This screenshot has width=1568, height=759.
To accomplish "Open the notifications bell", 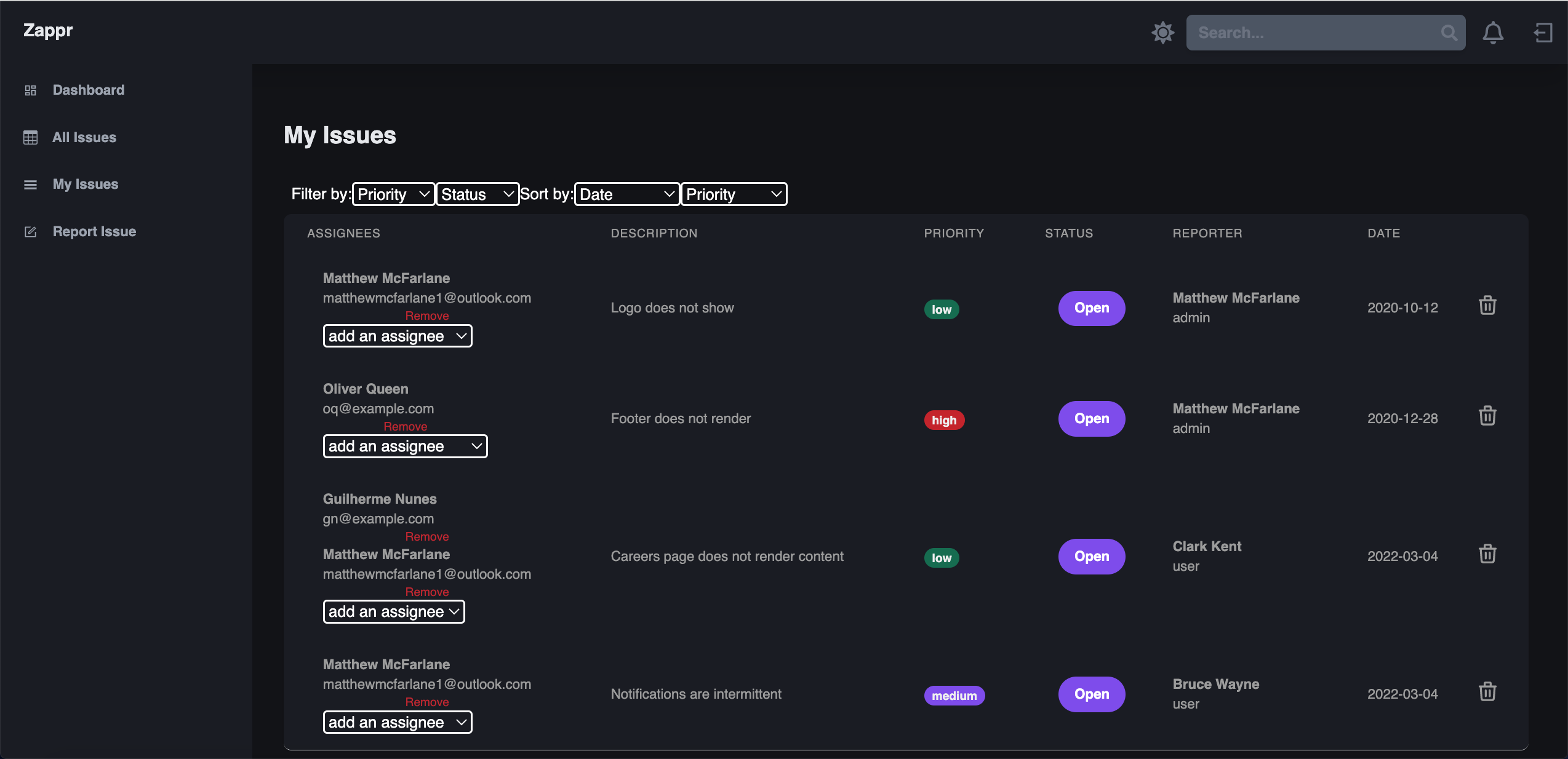I will (1492, 33).
